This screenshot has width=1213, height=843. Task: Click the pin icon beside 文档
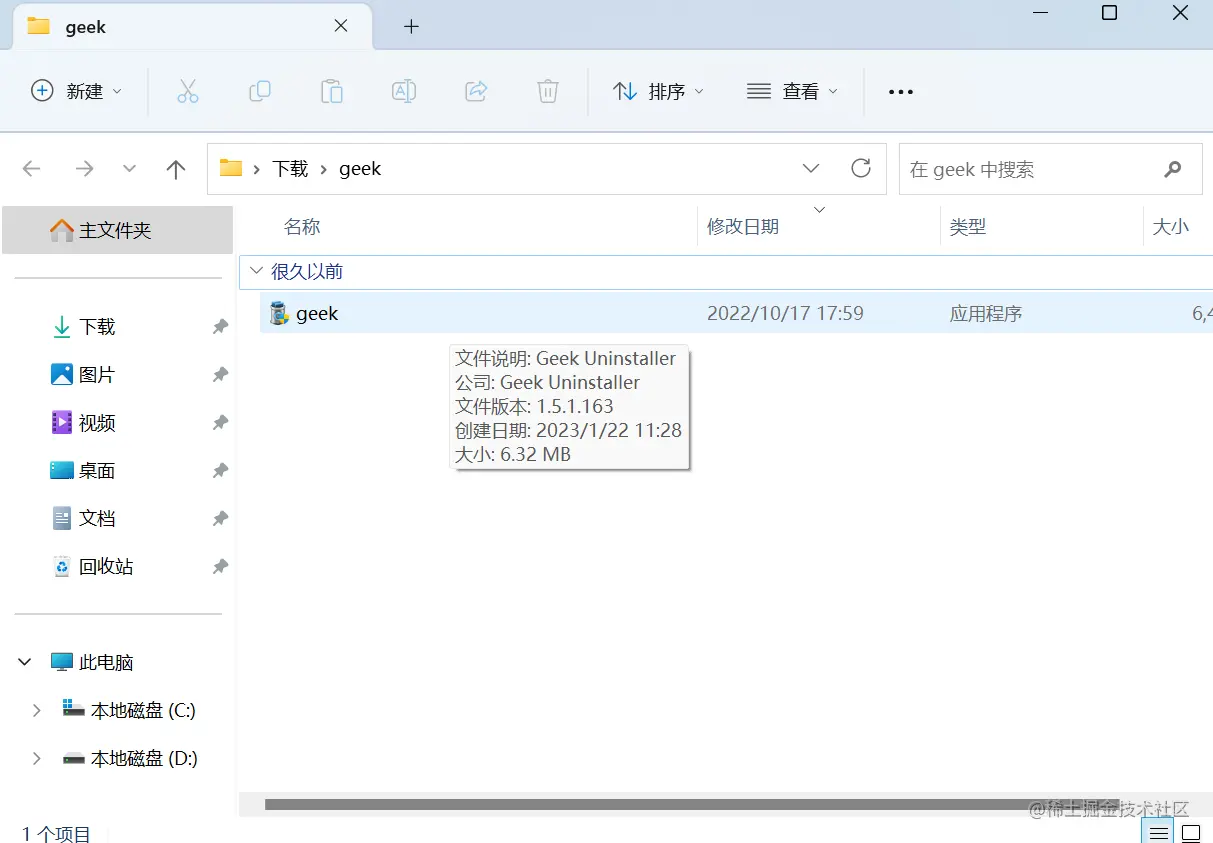coord(220,519)
